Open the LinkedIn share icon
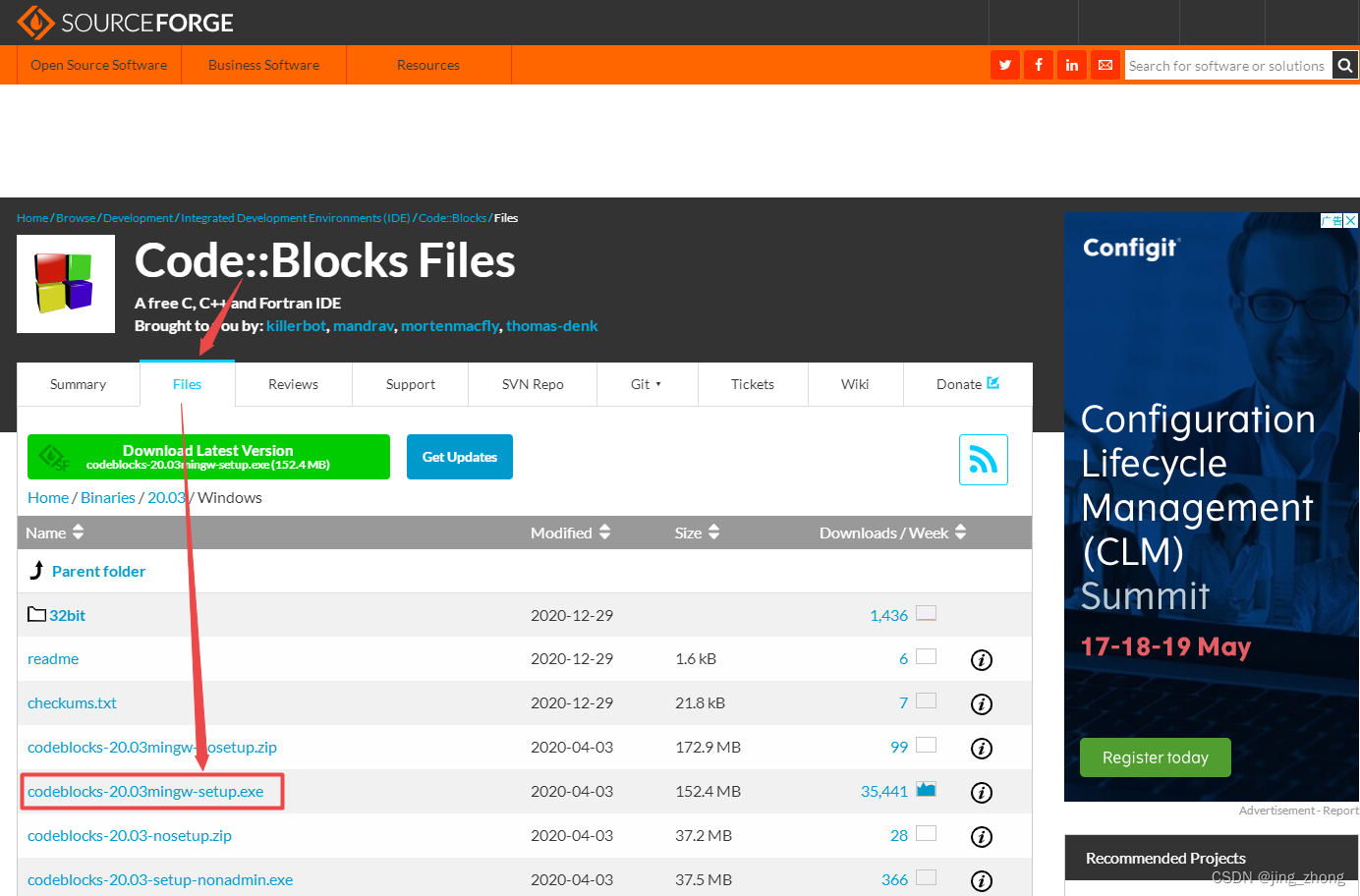1360x896 pixels. coord(1072,65)
